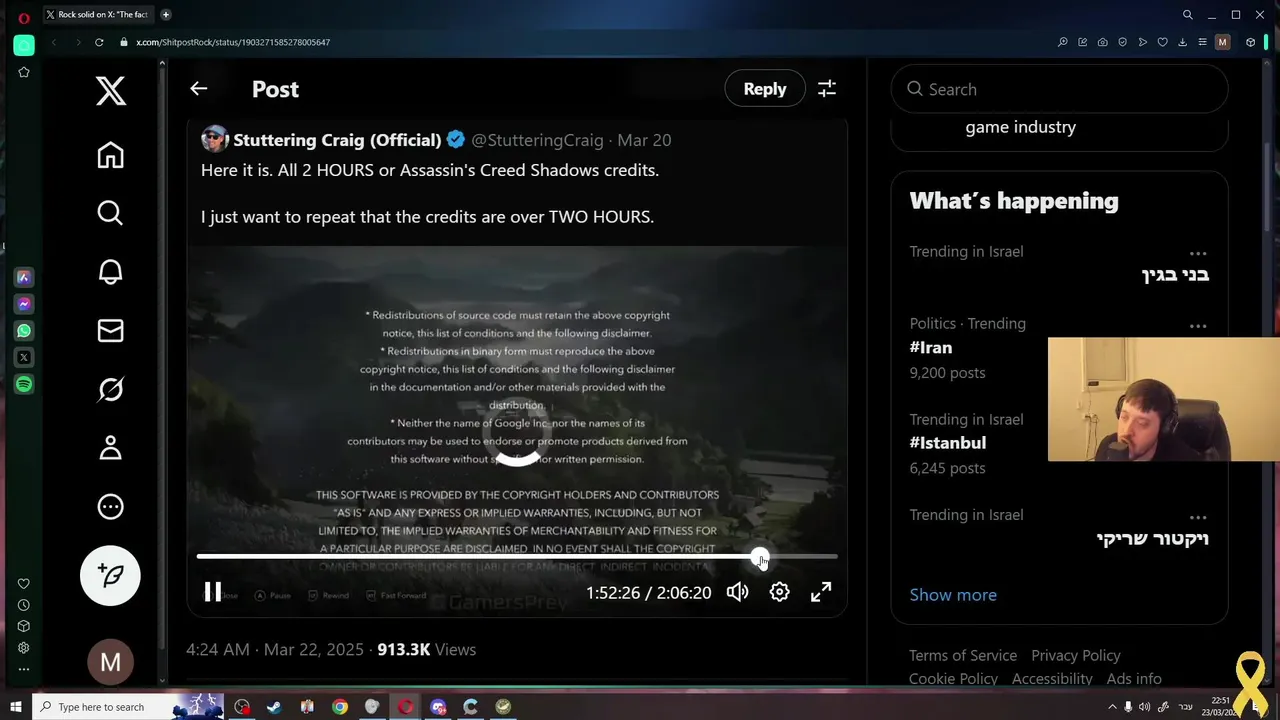Open the X logo home link
Viewport: 1280px width, 720px height.
tap(110, 91)
